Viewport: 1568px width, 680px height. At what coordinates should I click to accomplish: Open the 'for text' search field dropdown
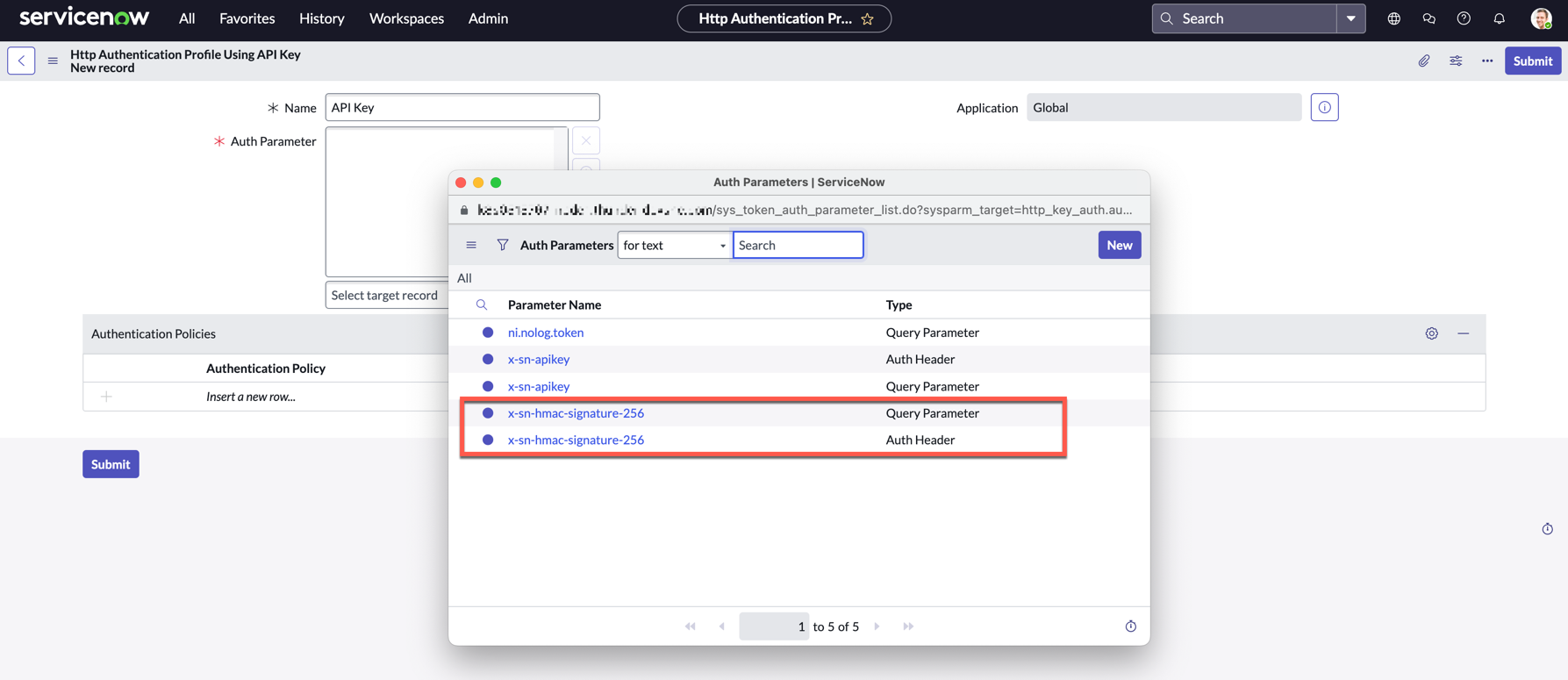[674, 245]
